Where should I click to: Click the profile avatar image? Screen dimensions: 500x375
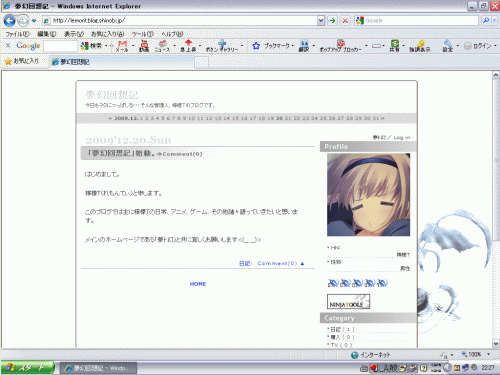pos(368,195)
